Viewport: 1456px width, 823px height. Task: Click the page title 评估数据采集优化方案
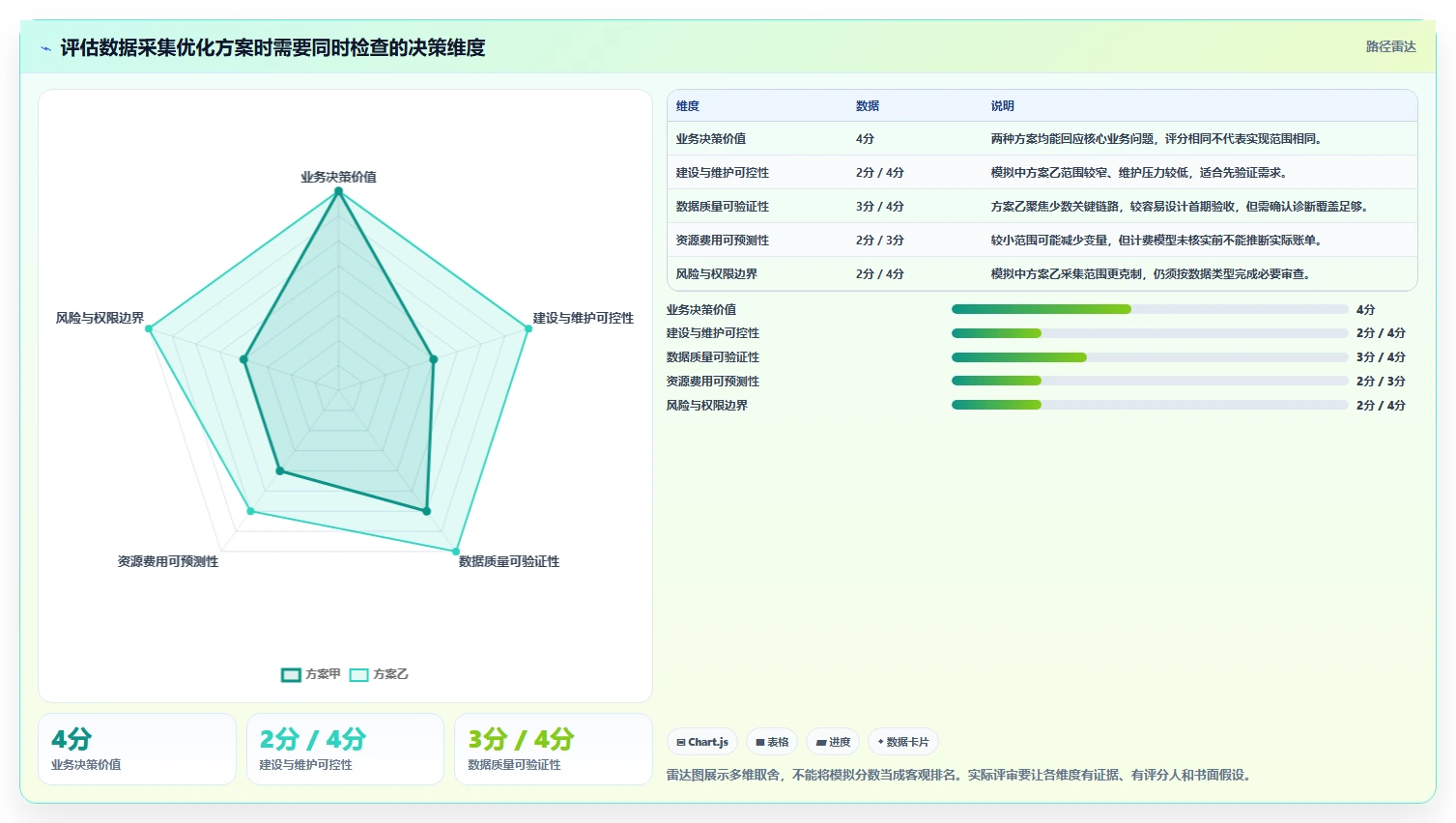click(272, 48)
